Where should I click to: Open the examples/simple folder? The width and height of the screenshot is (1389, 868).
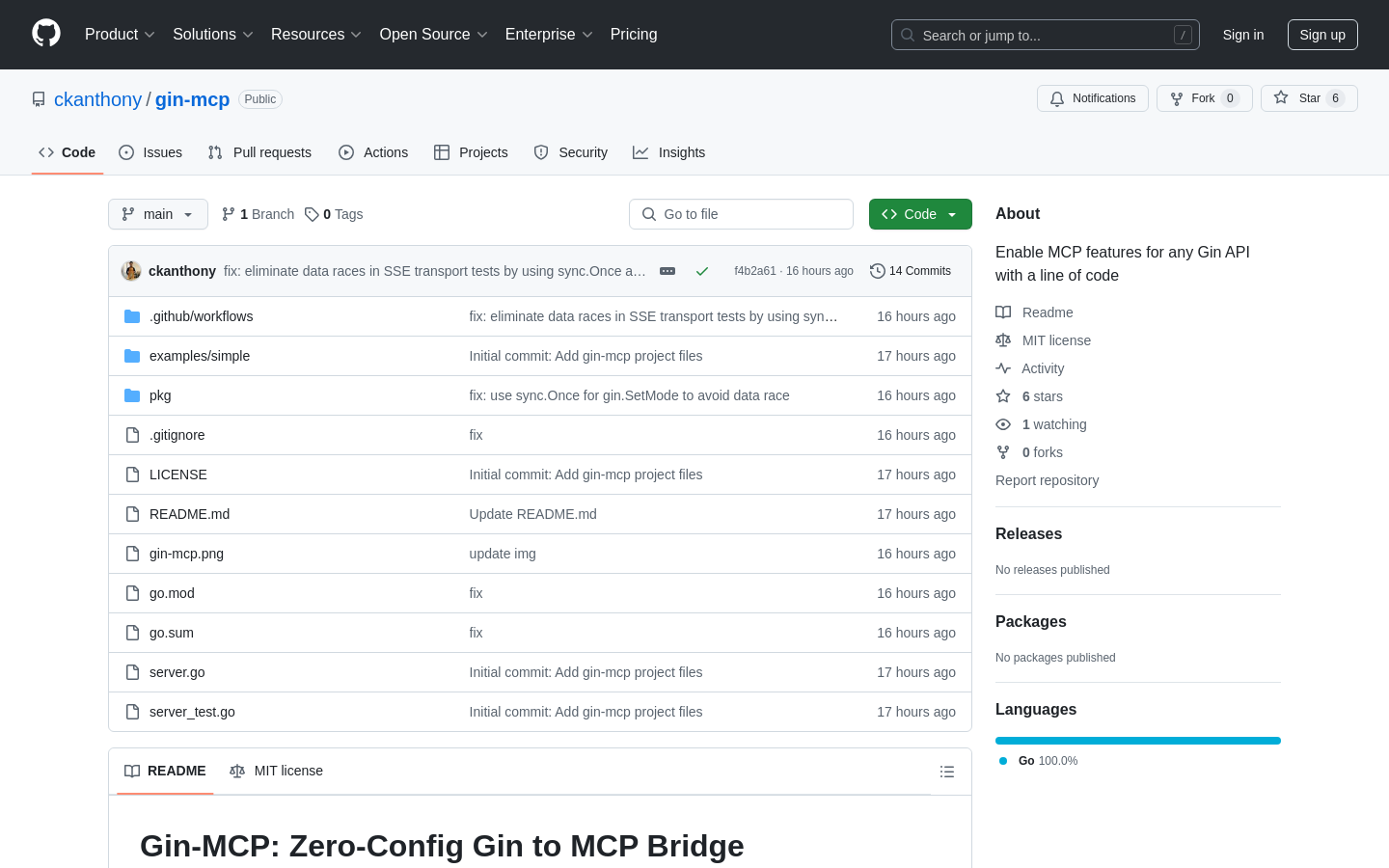pyautogui.click(x=200, y=356)
